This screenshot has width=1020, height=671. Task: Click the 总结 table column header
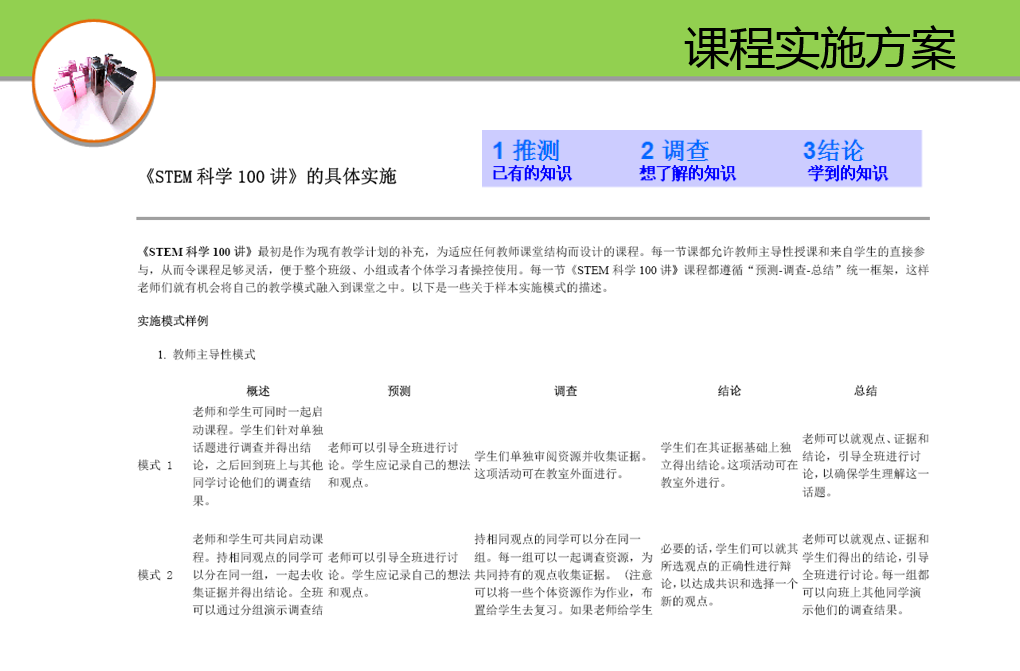tap(865, 391)
